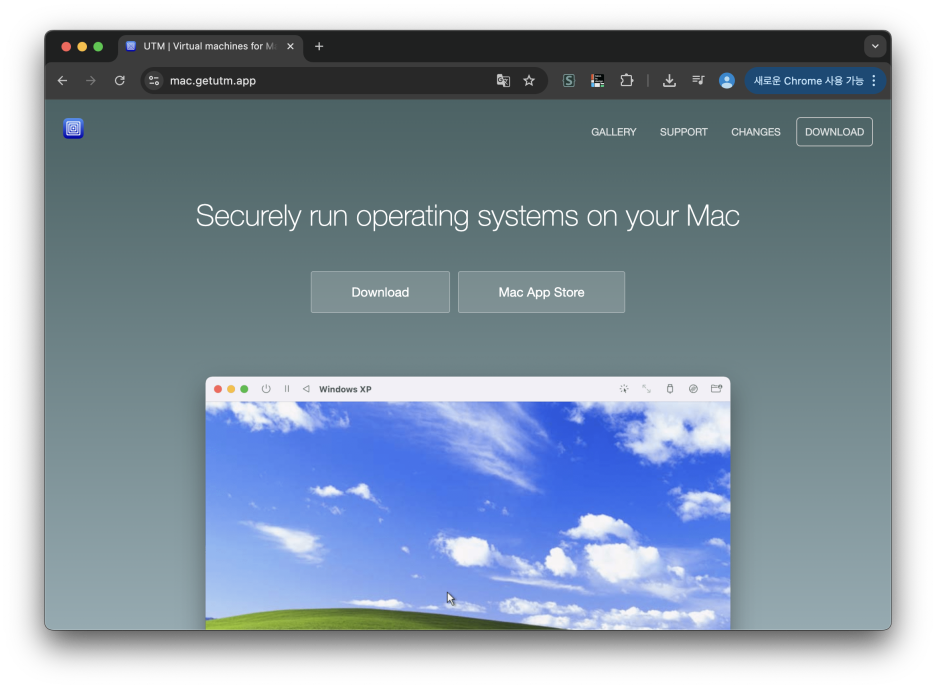Open the SUPPORT nav link

click(683, 132)
